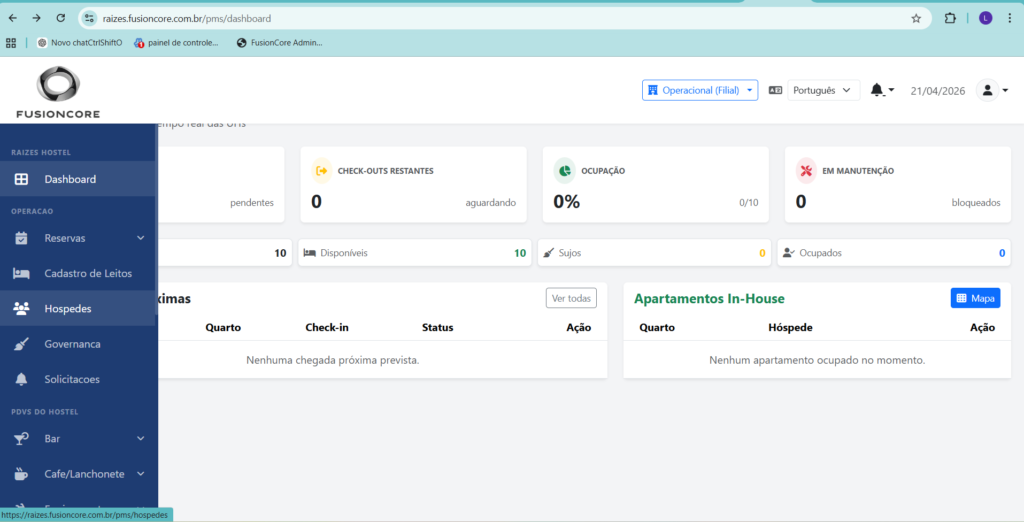The width and height of the screenshot is (1024, 522).
Task: Click the Disponíveis bed icon
Action: pyautogui.click(x=310, y=253)
